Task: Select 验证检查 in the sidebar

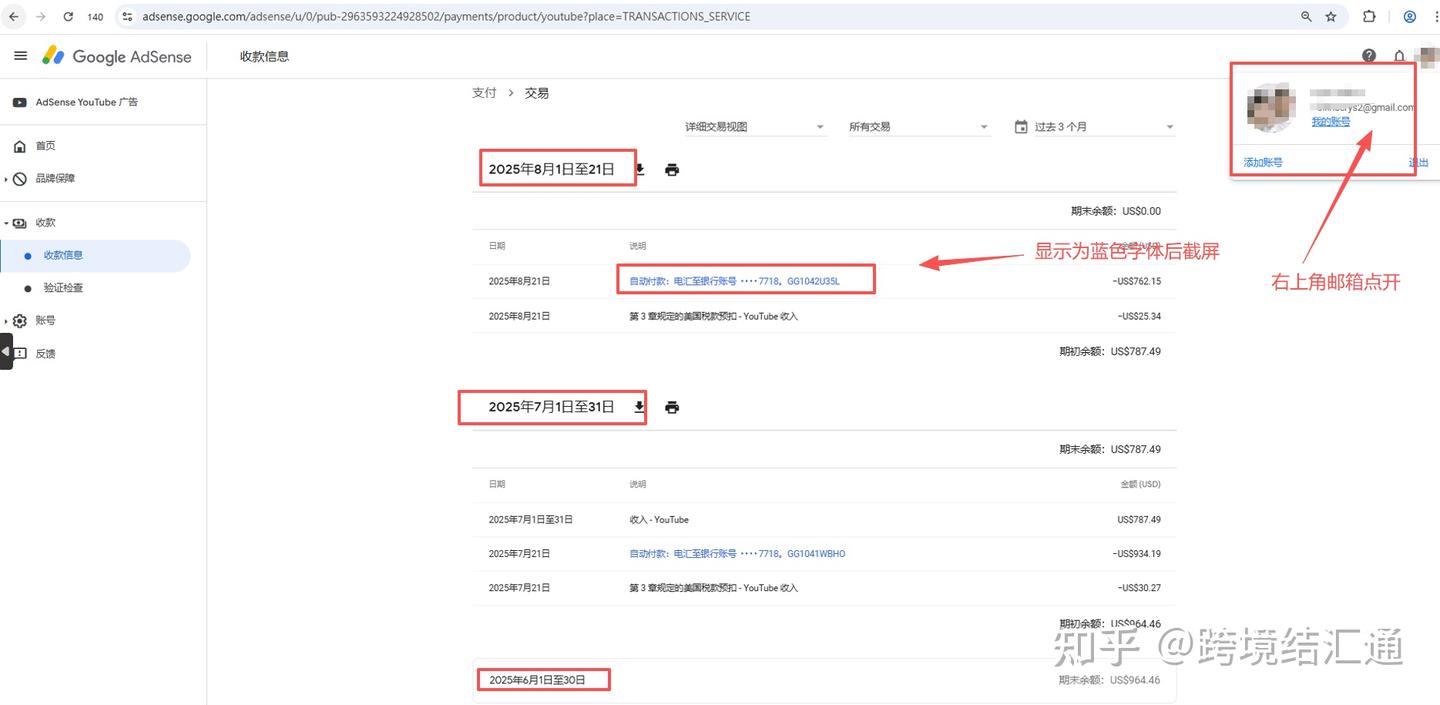Action: [x=64, y=288]
